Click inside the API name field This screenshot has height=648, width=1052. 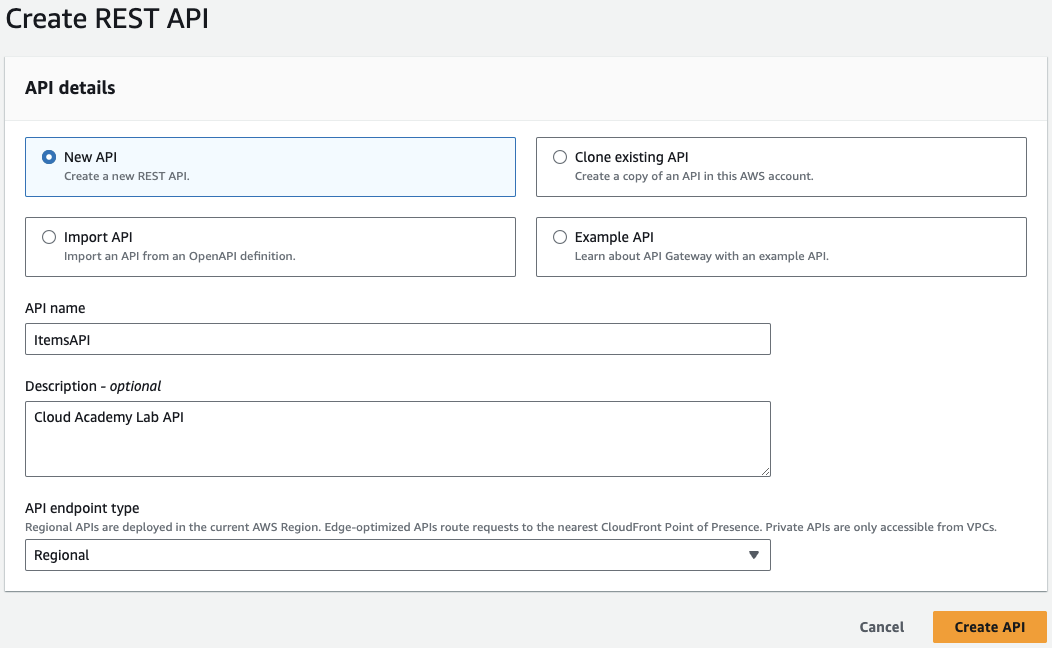tap(397, 339)
